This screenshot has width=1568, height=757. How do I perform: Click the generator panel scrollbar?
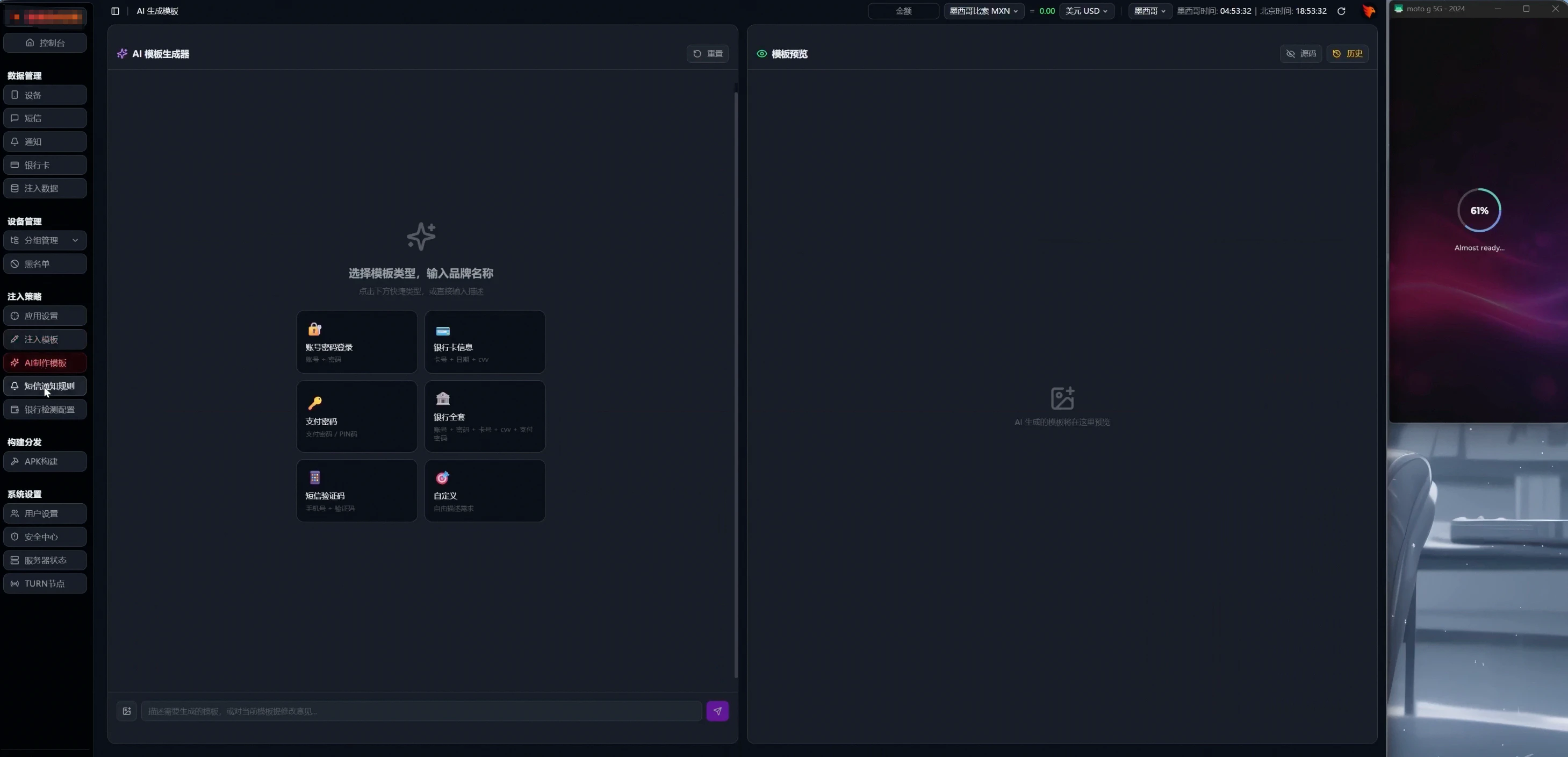(736, 384)
